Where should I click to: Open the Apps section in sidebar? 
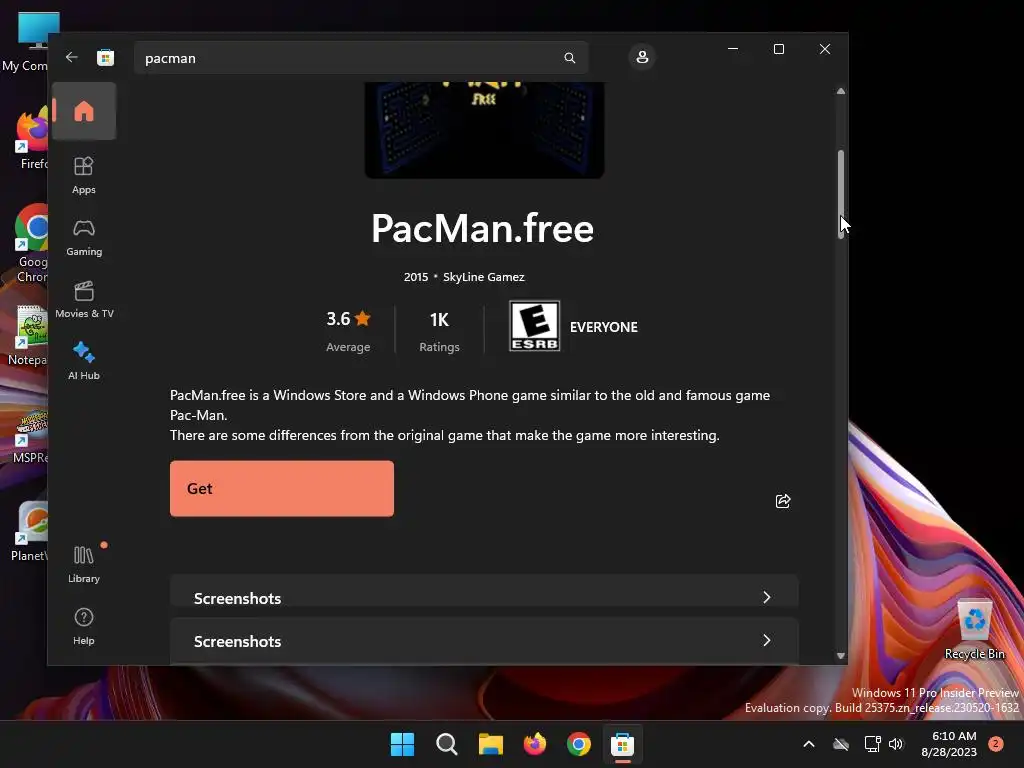pyautogui.click(x=84, y=176)
